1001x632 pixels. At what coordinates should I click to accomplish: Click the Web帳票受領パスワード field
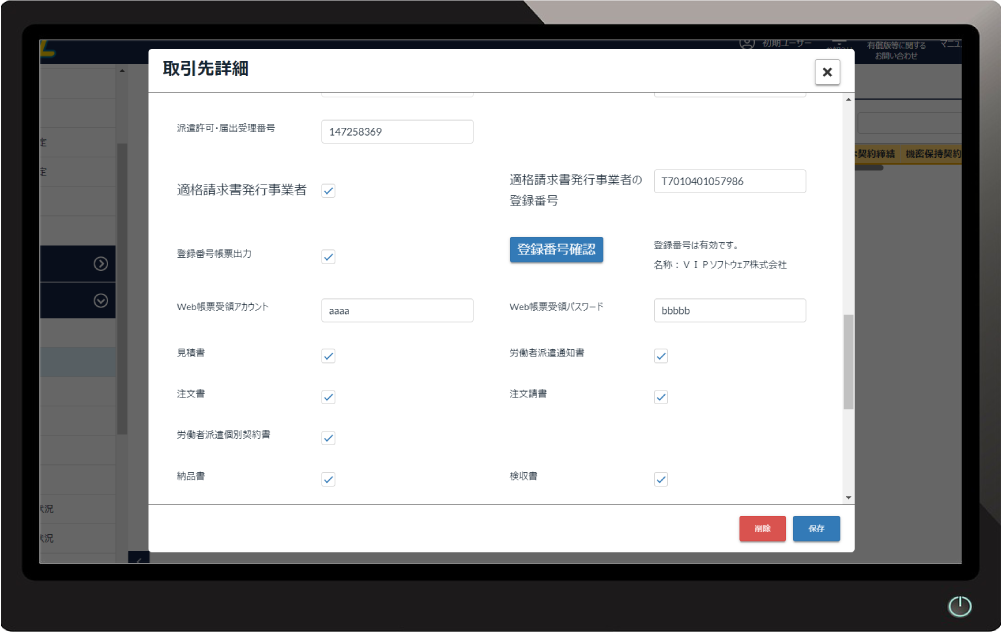coord(729,311)
